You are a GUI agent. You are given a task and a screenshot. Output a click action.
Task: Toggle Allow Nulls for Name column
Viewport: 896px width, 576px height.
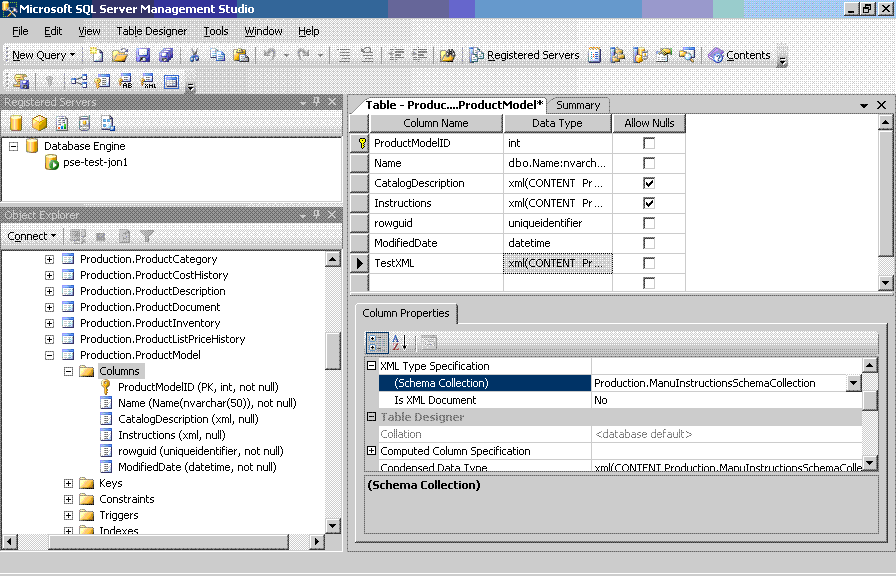coord(649,163)
